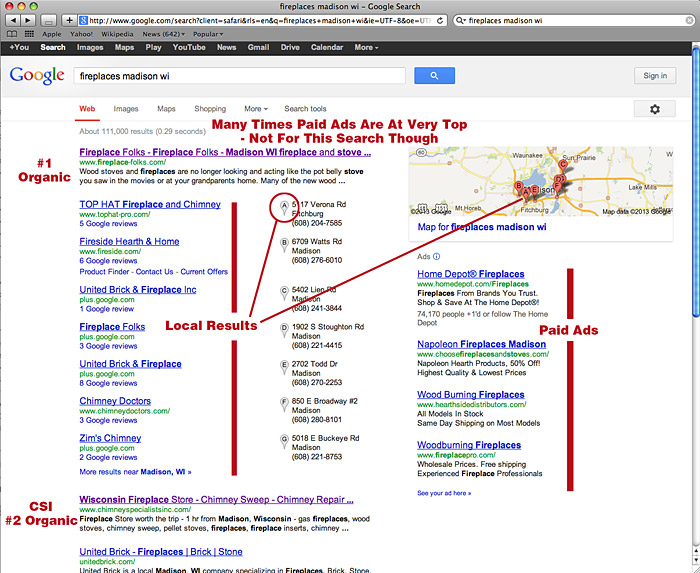Click the Safari search magnifier dropdown icon
The image size is (700, 573).
[460, 21]
